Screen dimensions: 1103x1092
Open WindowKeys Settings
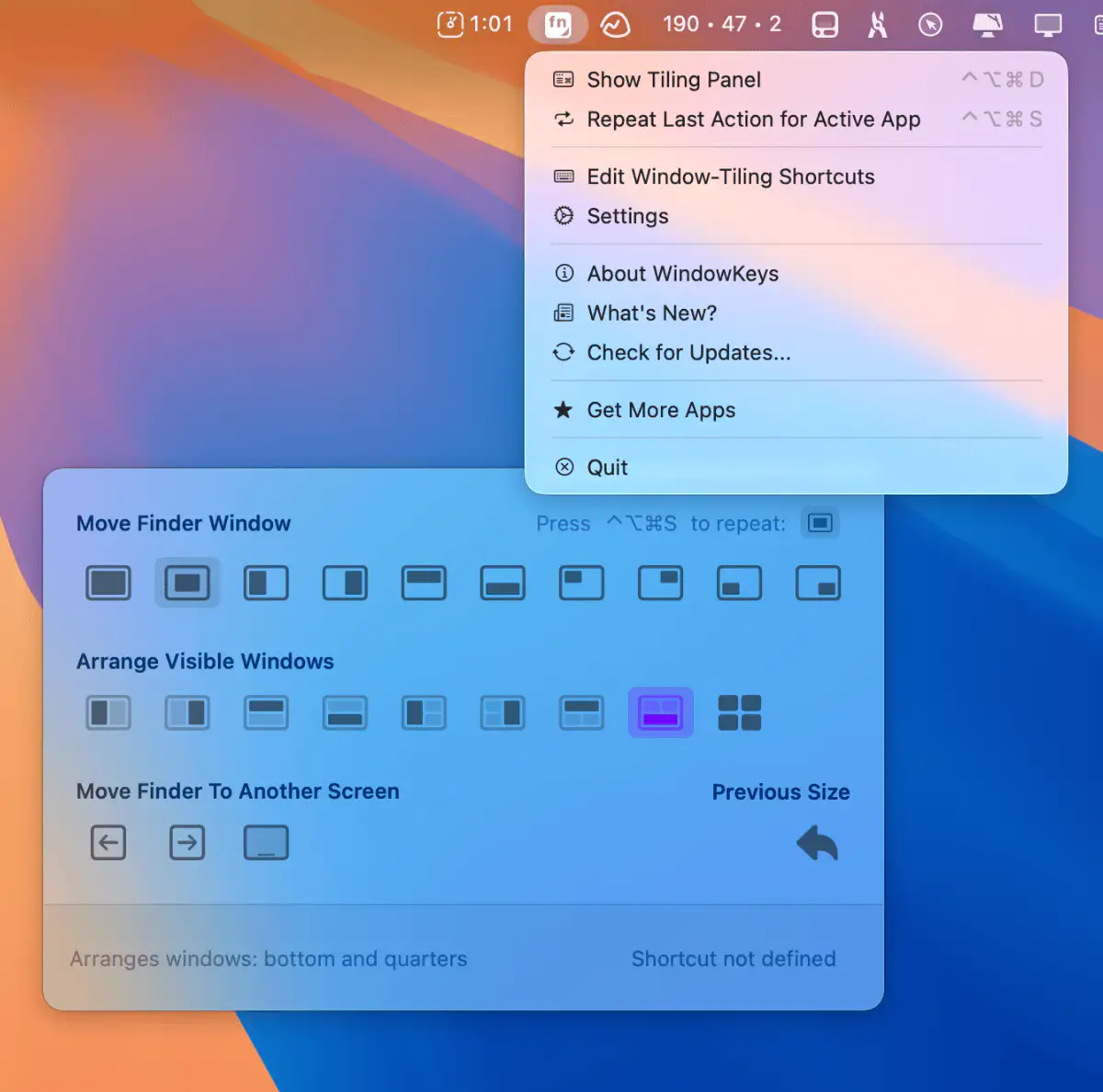point(797,216)
